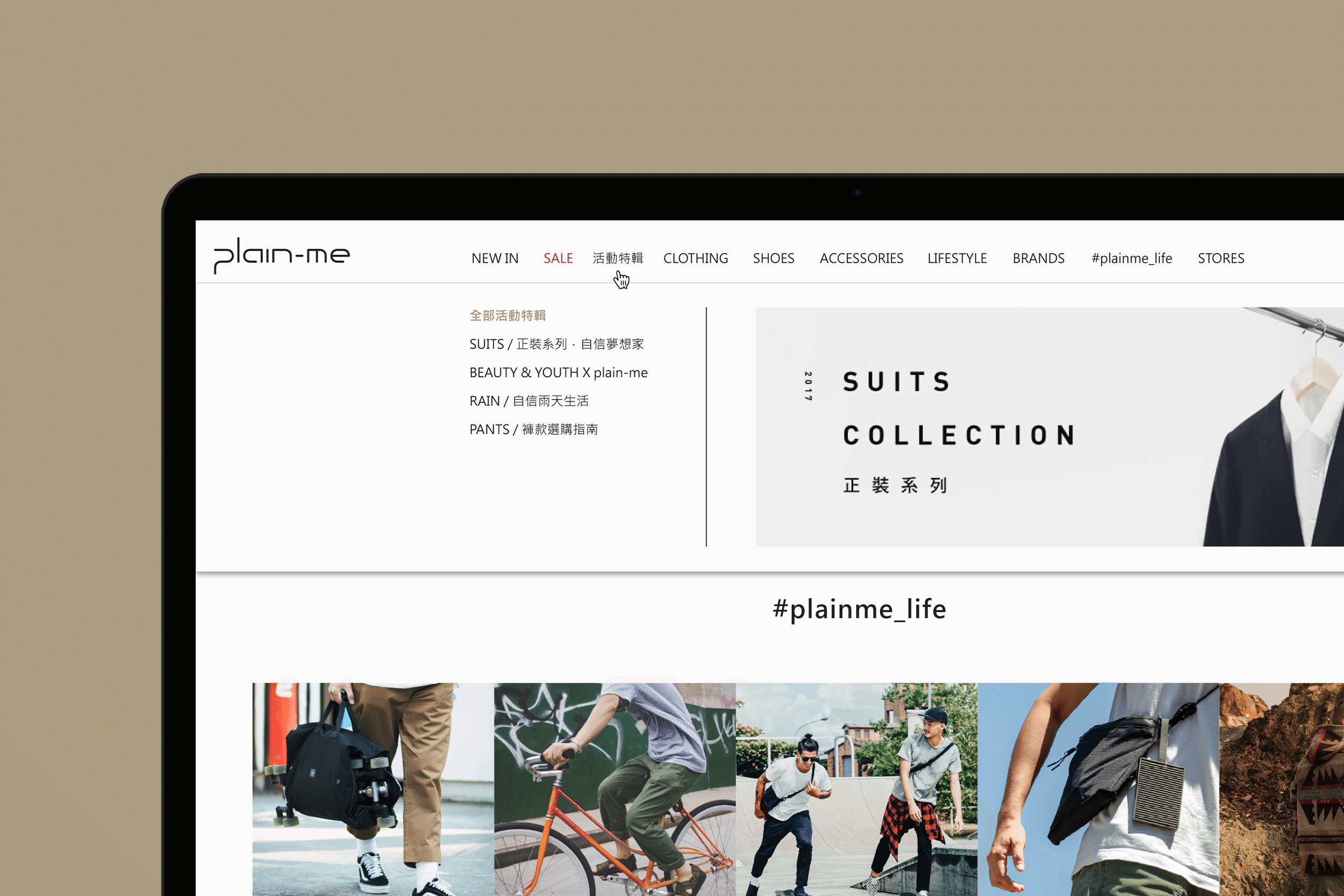Open the SALE menu item
1344x896 pixels.
557,259
